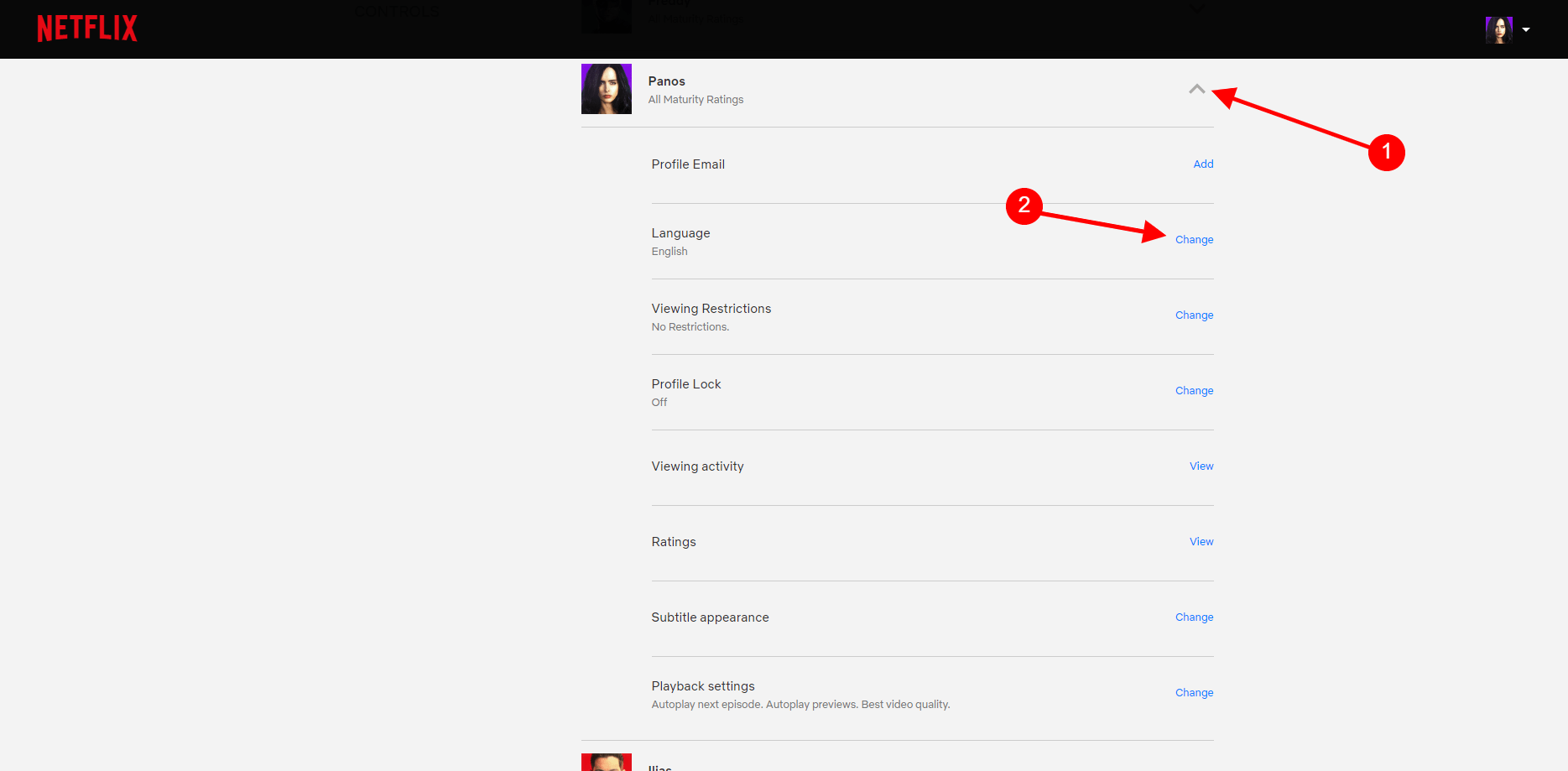Change the Language setting
This screenshot has width=1568, height=771.
1194,240
